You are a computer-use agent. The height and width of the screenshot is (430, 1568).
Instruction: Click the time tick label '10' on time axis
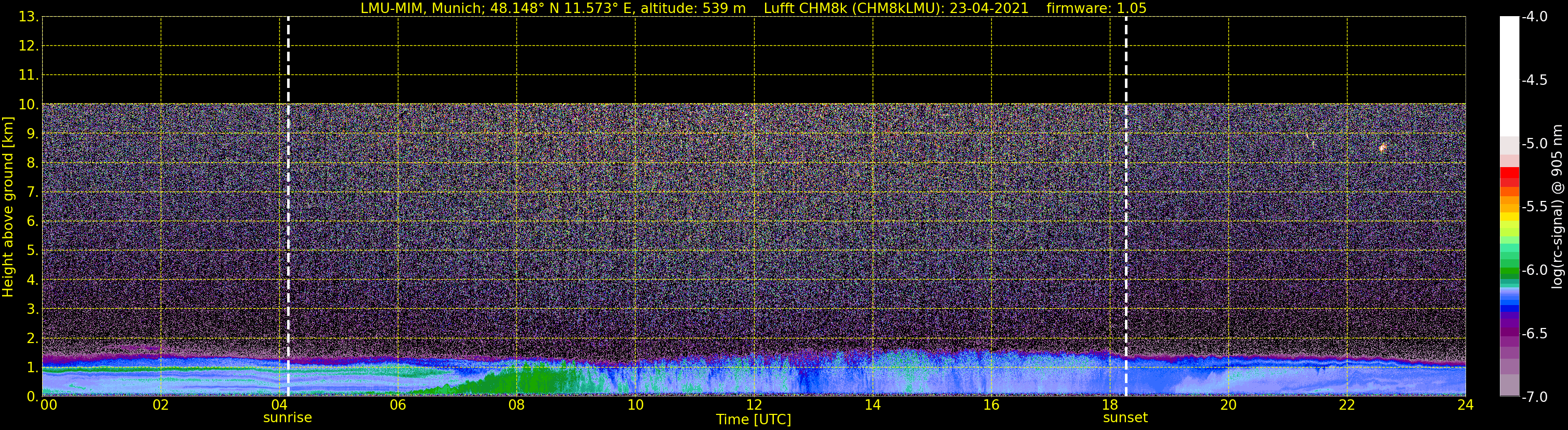[x=636, y=405]
